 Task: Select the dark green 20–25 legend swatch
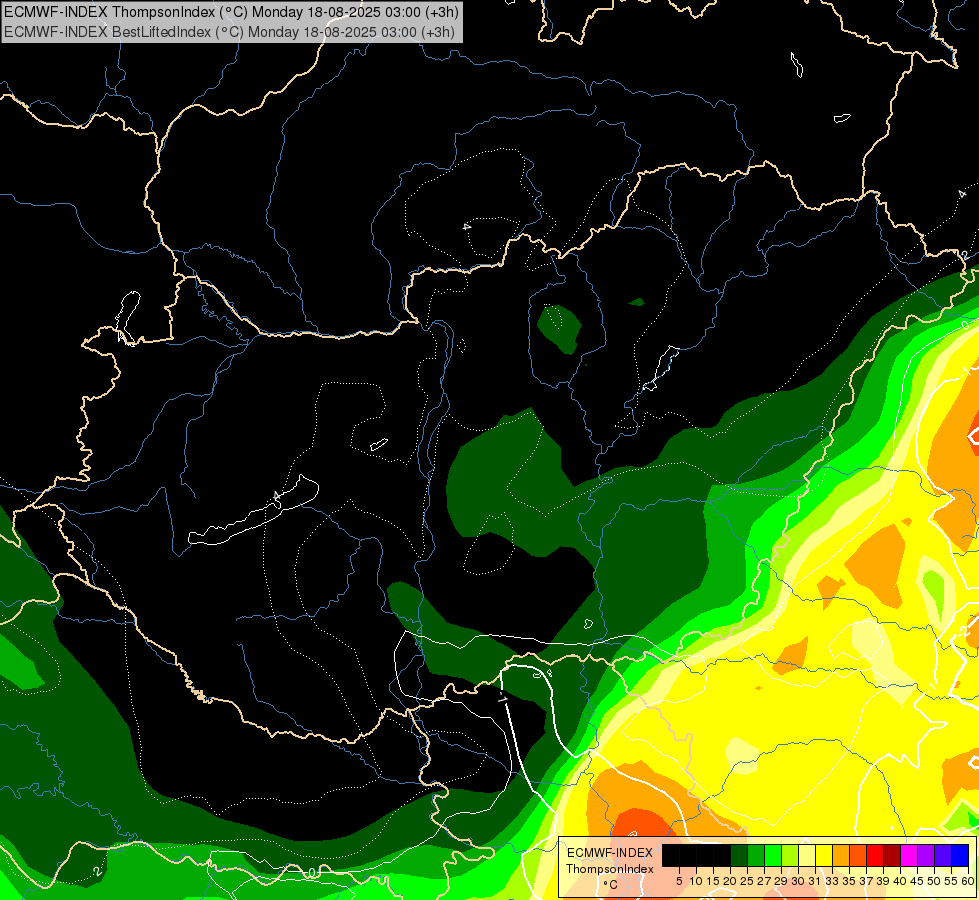[739, 855]
